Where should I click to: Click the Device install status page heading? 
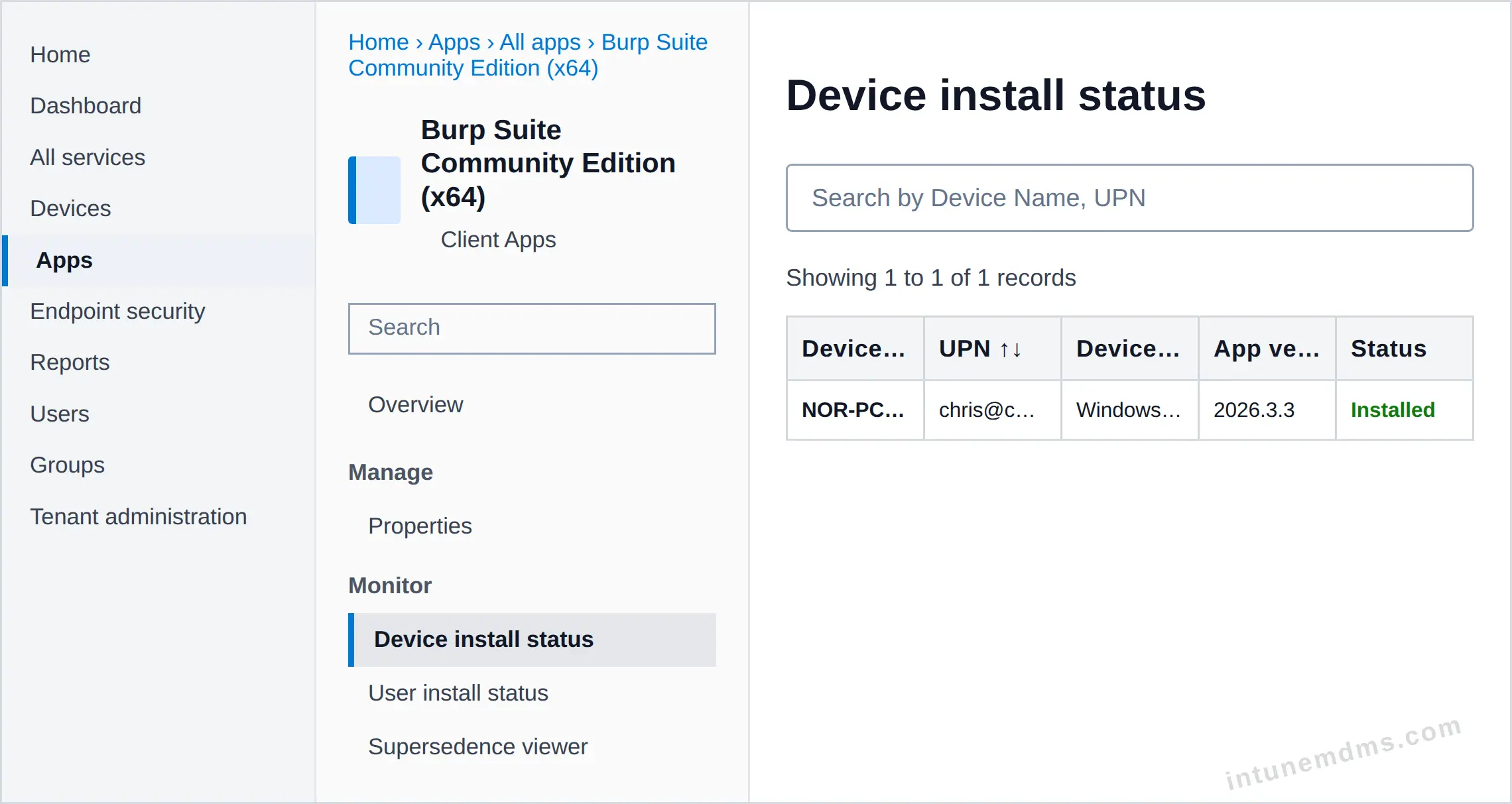(x=996, y=95)
